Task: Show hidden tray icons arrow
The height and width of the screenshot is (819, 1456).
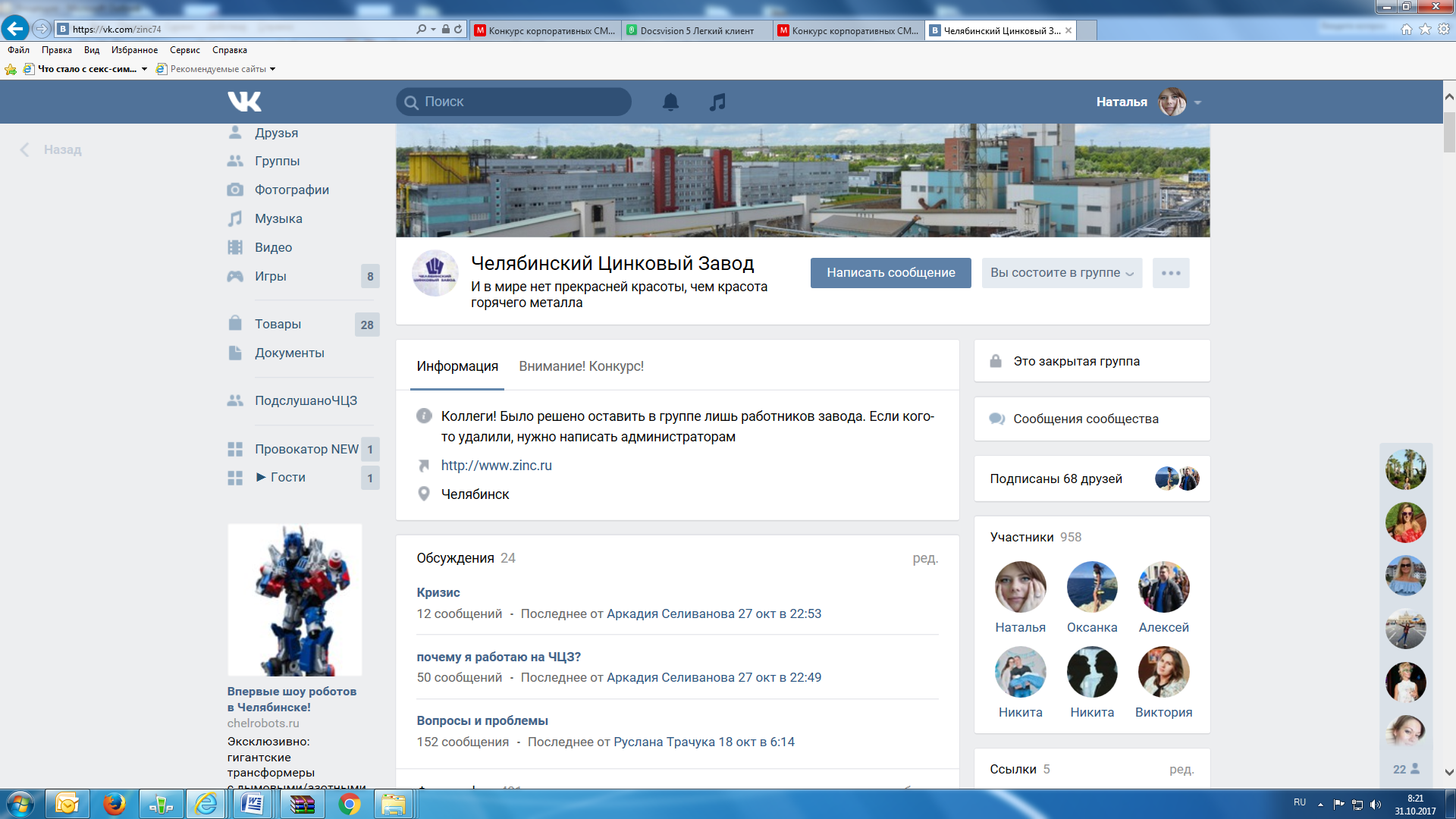Action: tap(1320, 805)
